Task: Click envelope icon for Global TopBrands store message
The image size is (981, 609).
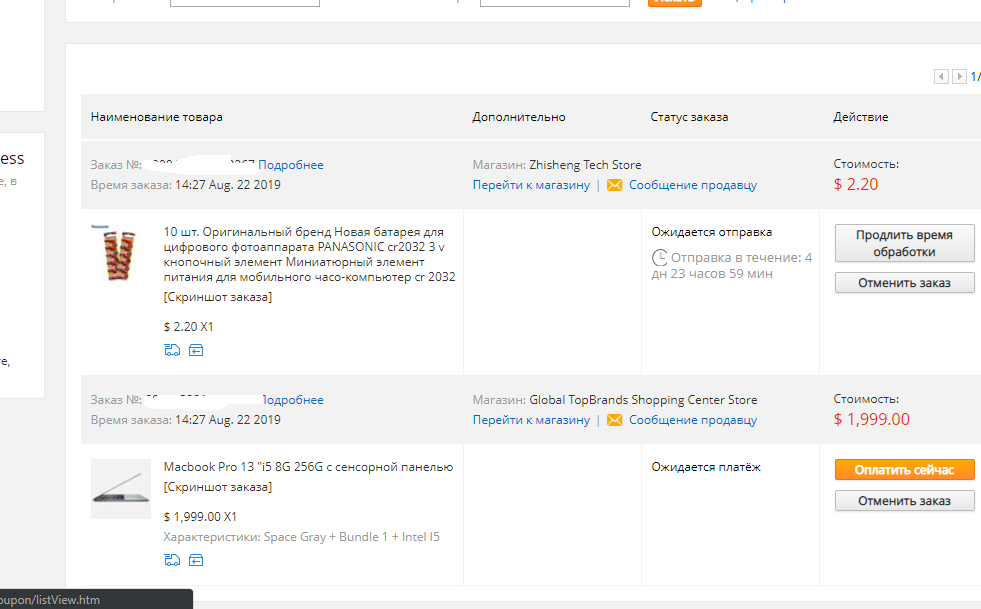Action: (614, 420)
